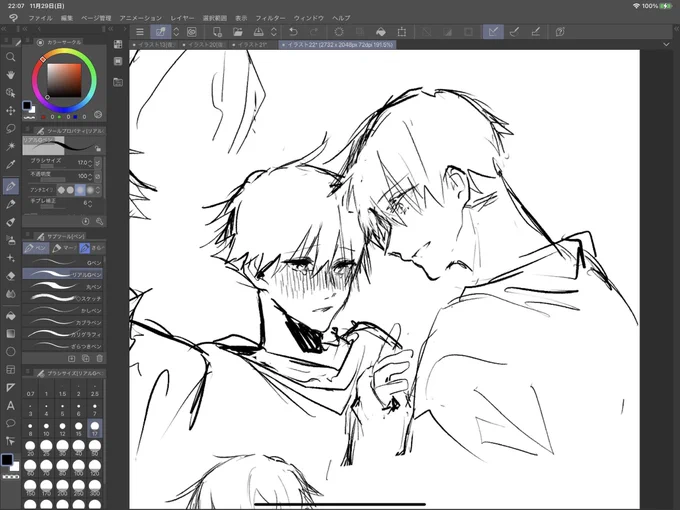Select the Pen tool in tool palette

coord(11,186)
